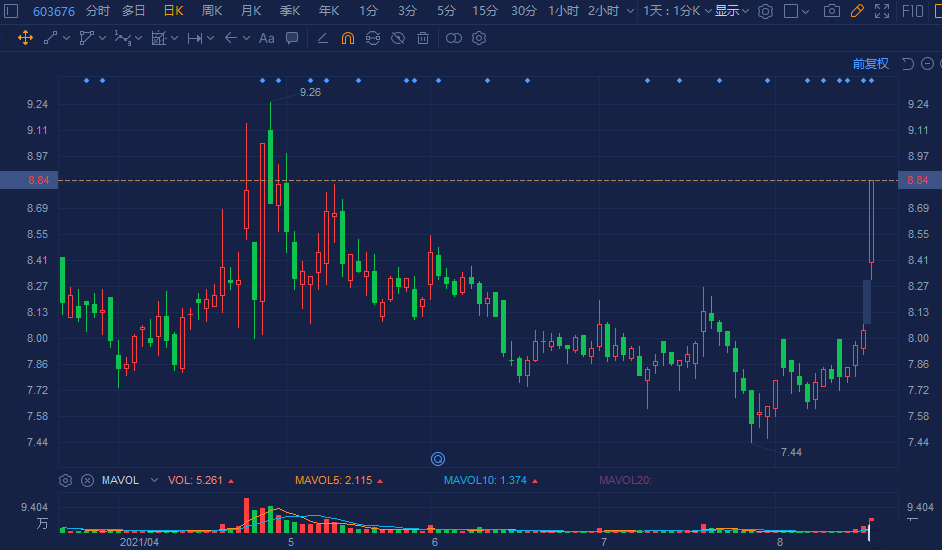Screen dimensions: 942x550
Task: Open the 1天:1分K dropdown
Action: pos(677,11)
